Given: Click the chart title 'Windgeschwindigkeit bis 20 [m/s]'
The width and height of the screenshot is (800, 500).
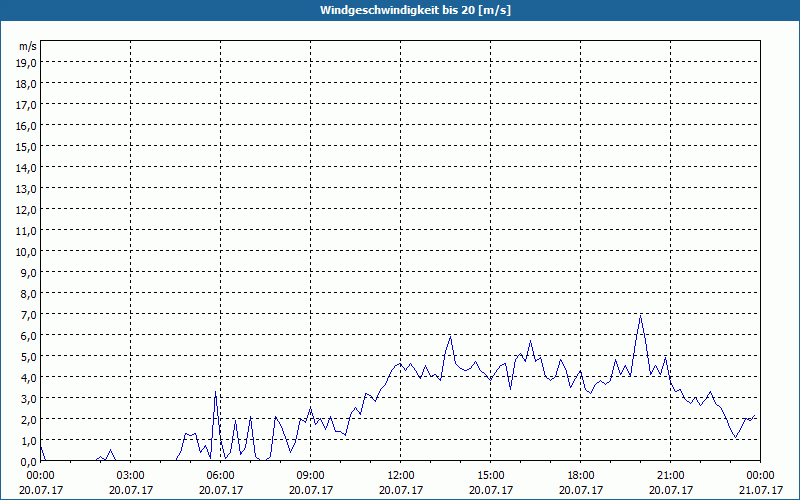Looking at the screenshot, I should point(415,10).
